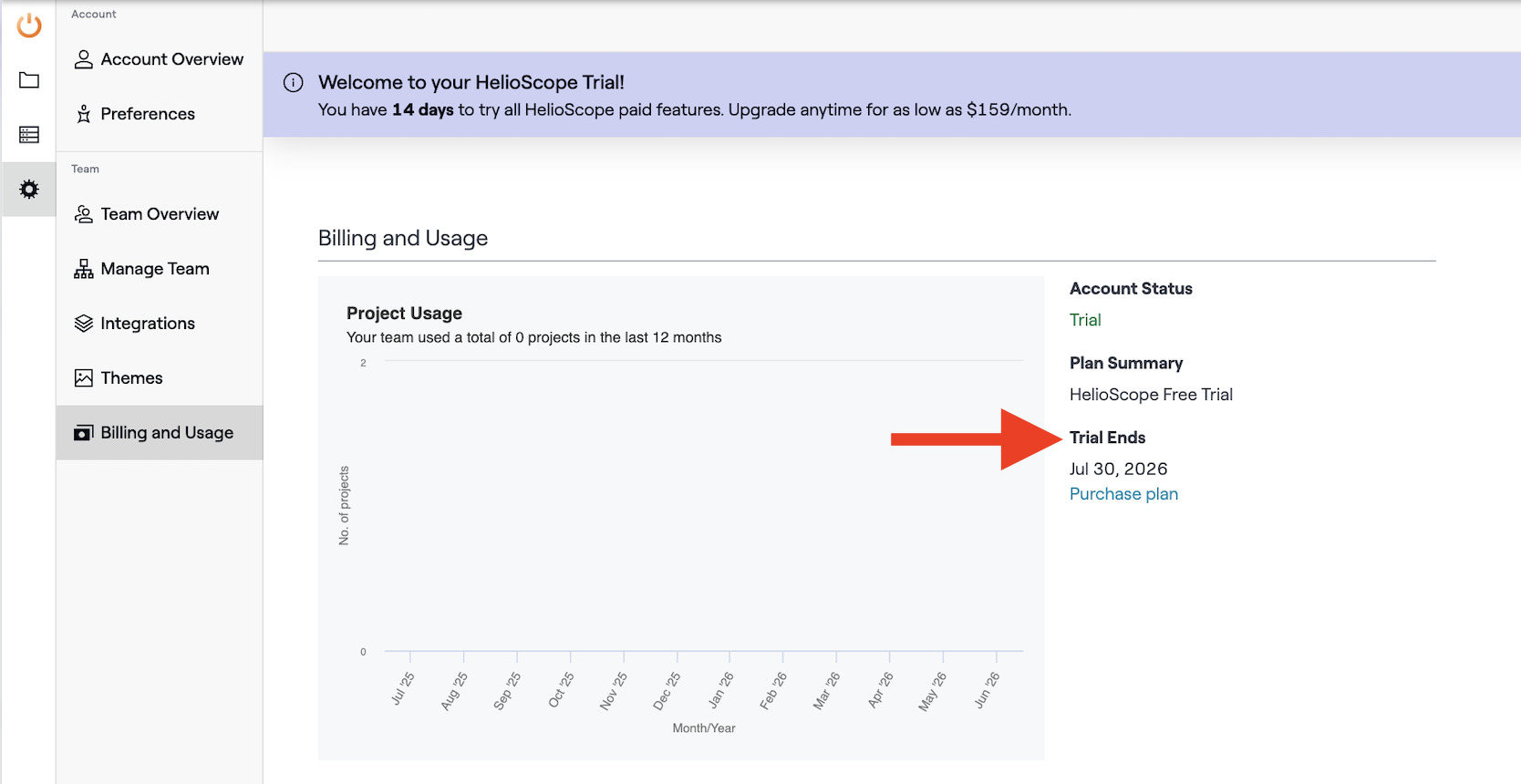The image size is (1521, 784).
Task: Click the 'Your team used a total' usage summary
Action: (x=533, y=337)
